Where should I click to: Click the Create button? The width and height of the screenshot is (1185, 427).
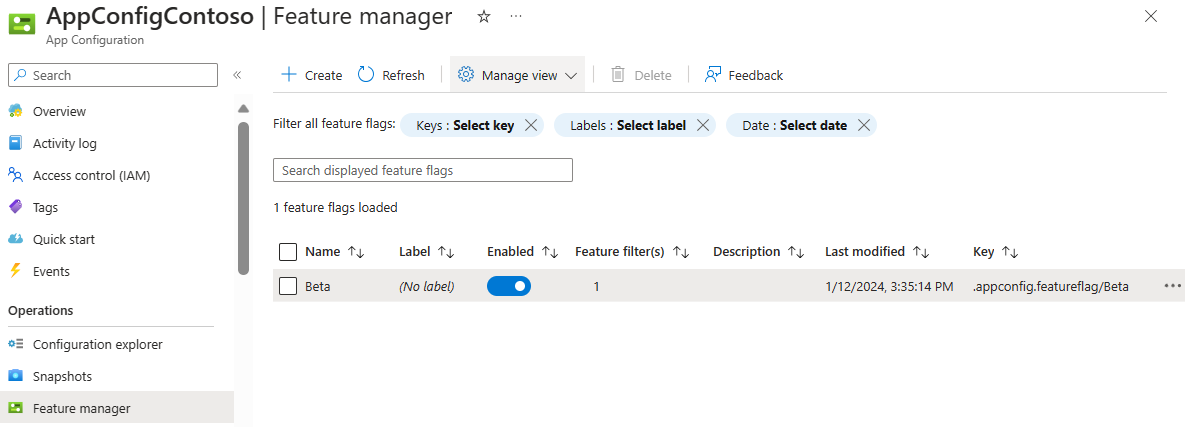311,75
